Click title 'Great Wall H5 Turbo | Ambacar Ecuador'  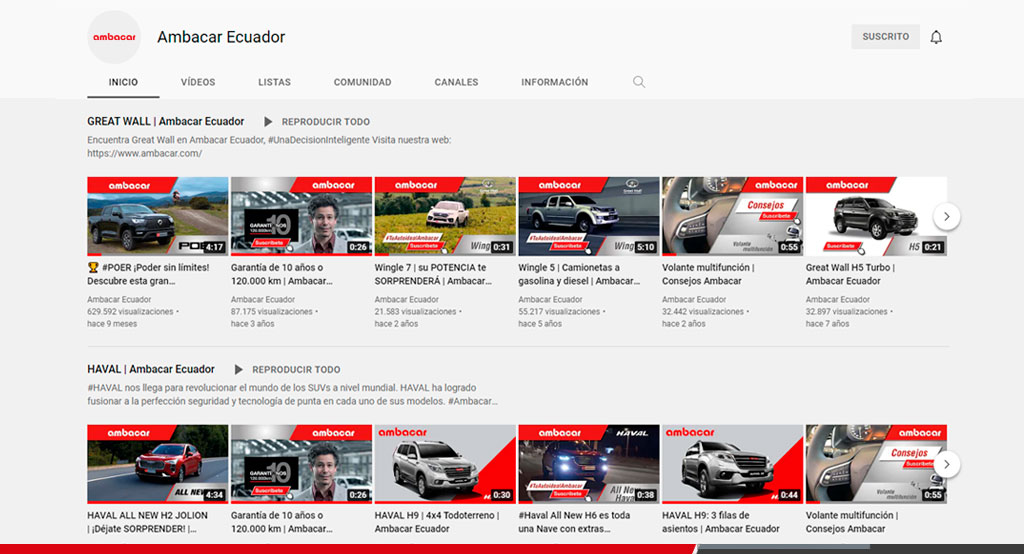click(850, 274)
